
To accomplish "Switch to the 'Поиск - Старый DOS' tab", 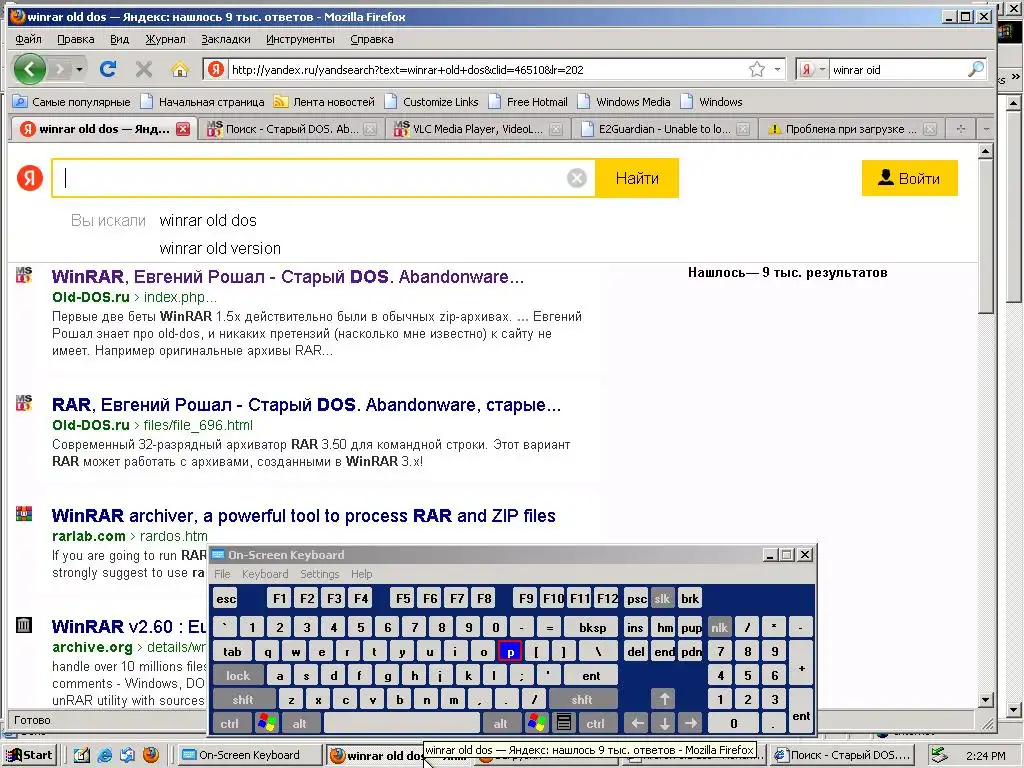I will [x=291, y=129].
